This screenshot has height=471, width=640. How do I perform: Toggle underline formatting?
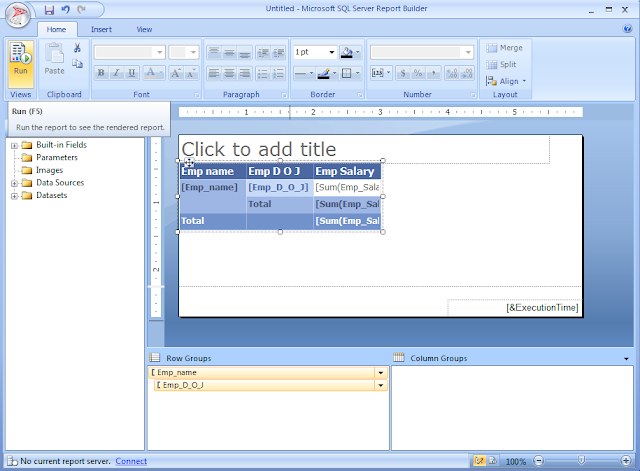click(x=132, y=73)
